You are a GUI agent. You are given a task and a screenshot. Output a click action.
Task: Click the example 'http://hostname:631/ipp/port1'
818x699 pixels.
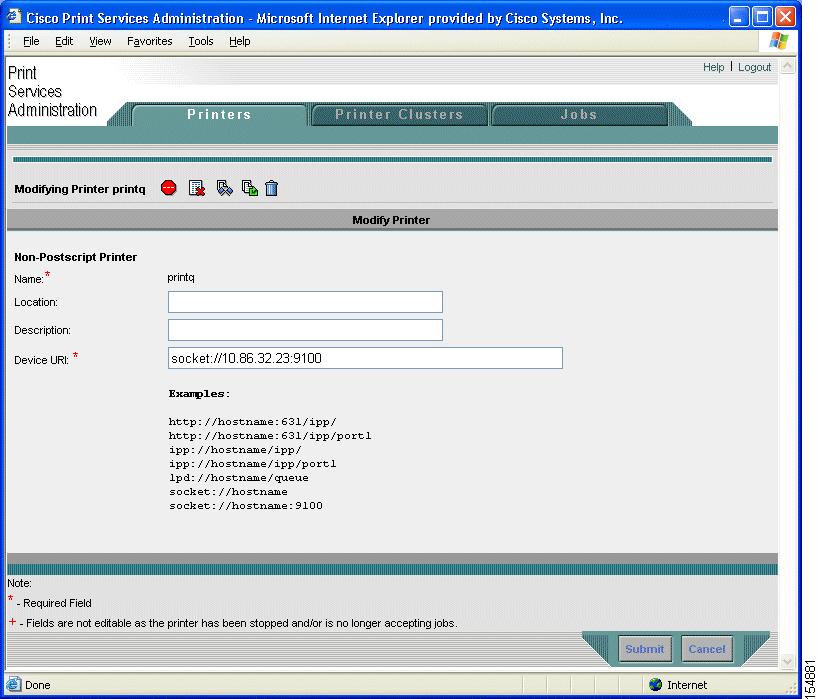pos(270,436)
